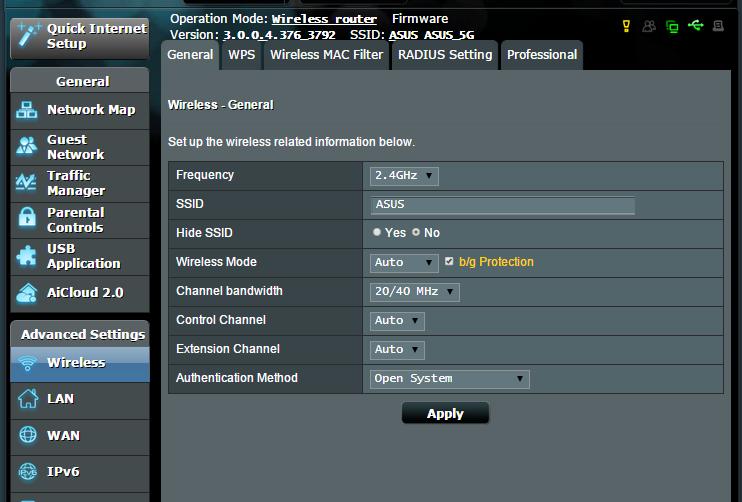Open IPv6 settings from sidebar
742x502 pixels.
point(80,473)
